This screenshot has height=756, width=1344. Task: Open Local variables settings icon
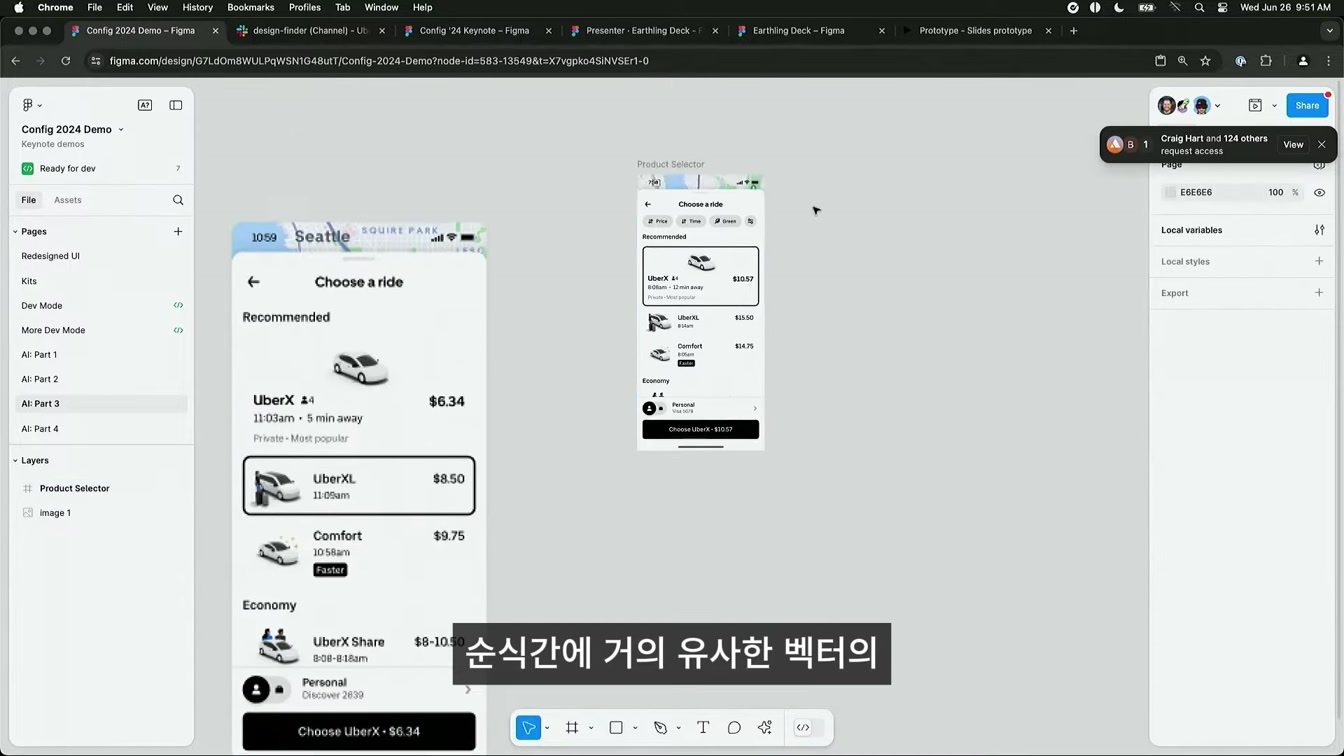coord(1319,230)
